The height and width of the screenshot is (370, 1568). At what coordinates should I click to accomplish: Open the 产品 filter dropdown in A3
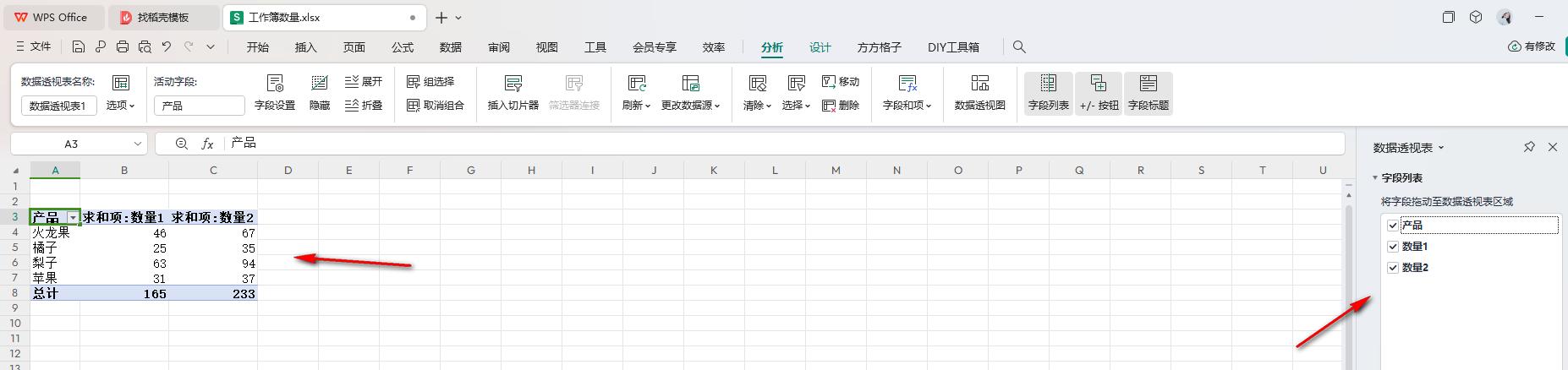coord(73,218)
